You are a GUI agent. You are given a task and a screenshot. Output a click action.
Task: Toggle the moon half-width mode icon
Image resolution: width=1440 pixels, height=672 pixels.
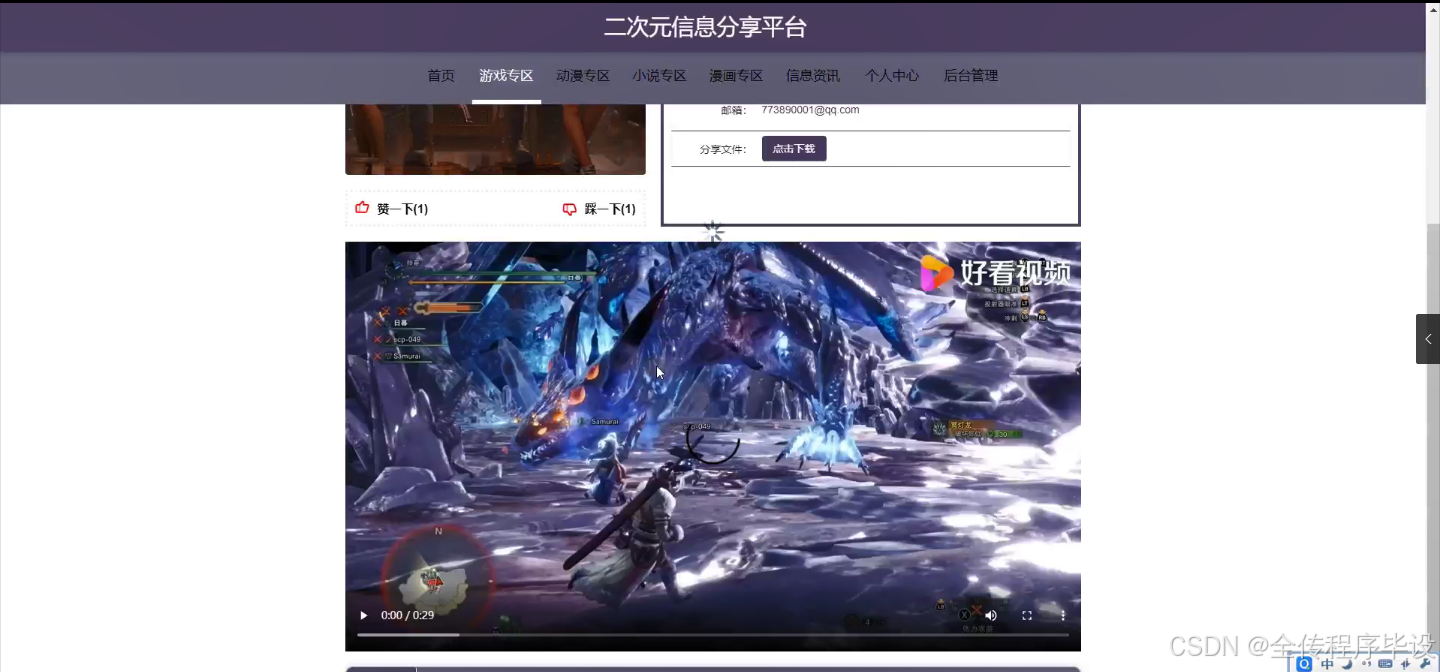coord(1347,663)
